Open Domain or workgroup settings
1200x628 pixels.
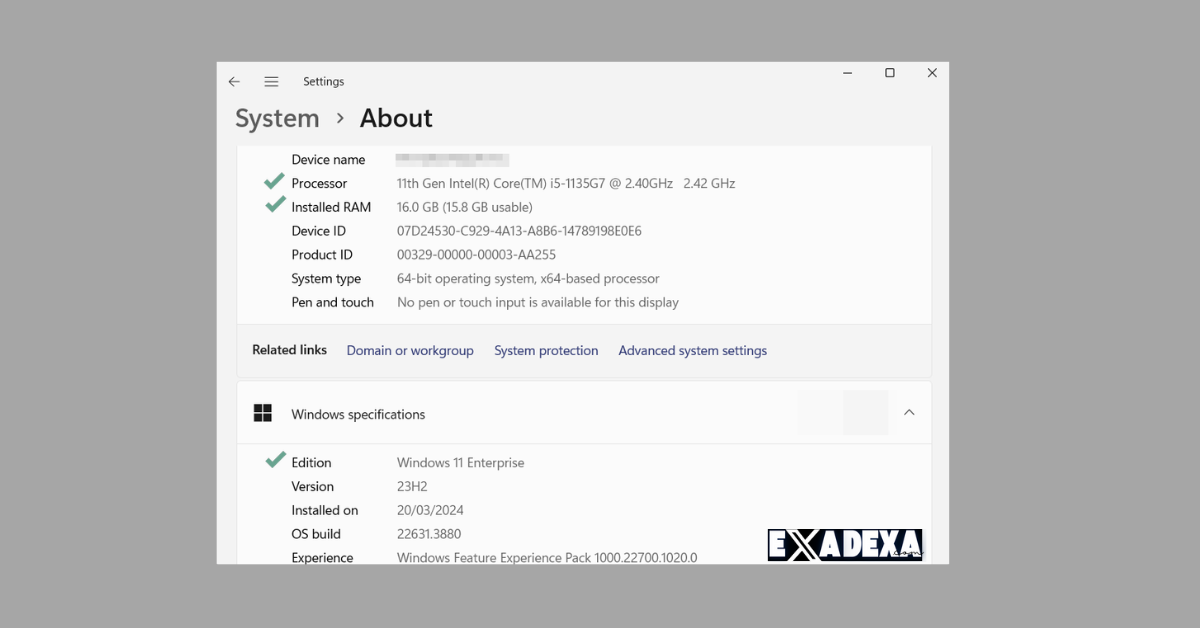click(x=410, y=350)
